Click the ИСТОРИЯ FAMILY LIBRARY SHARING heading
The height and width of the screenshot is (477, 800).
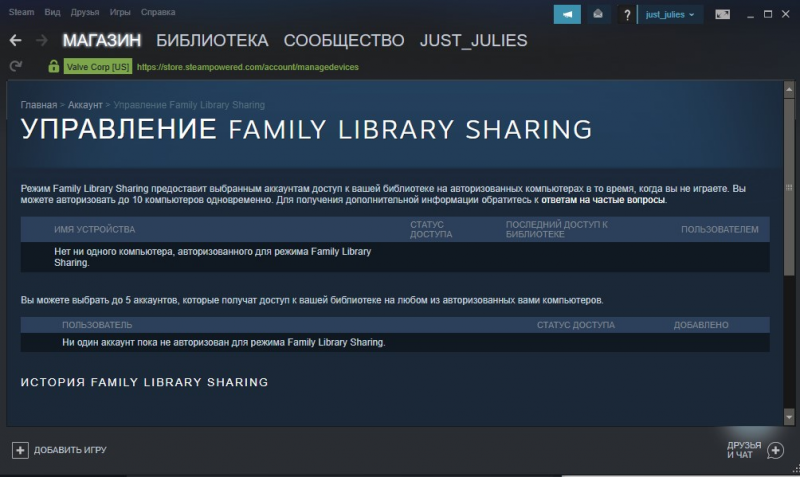144,382
